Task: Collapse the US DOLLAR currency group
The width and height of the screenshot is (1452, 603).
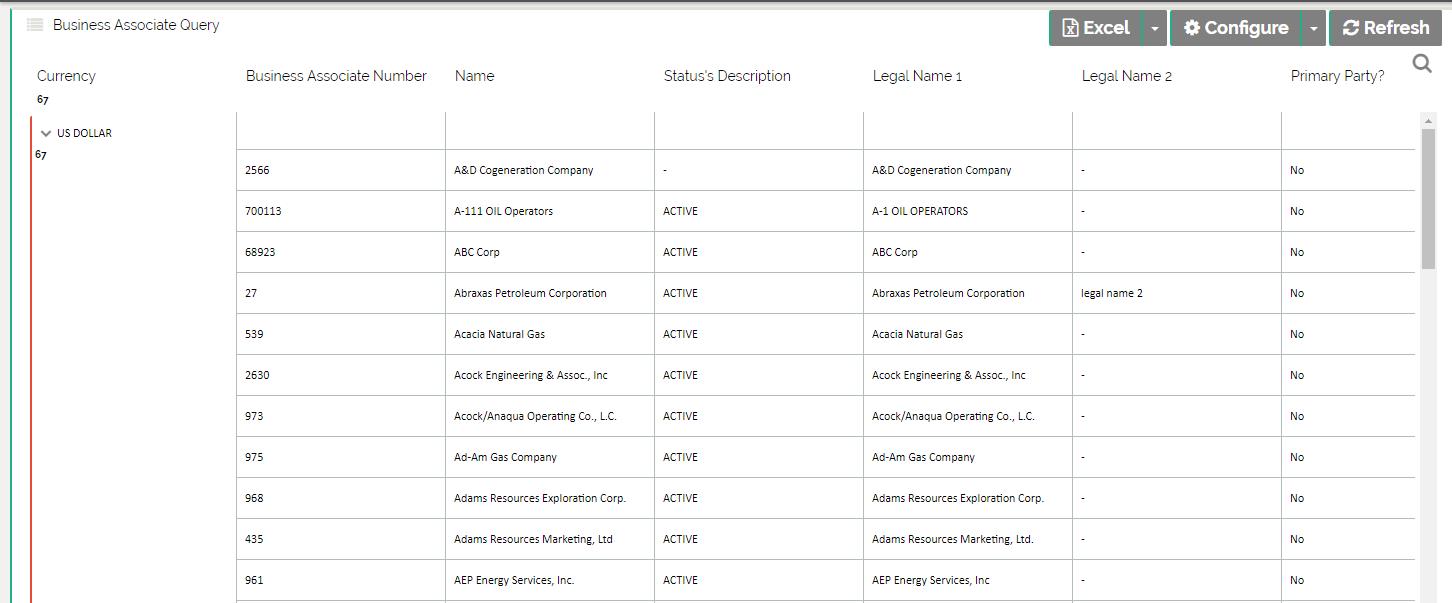Action: [x=46, y=133]
